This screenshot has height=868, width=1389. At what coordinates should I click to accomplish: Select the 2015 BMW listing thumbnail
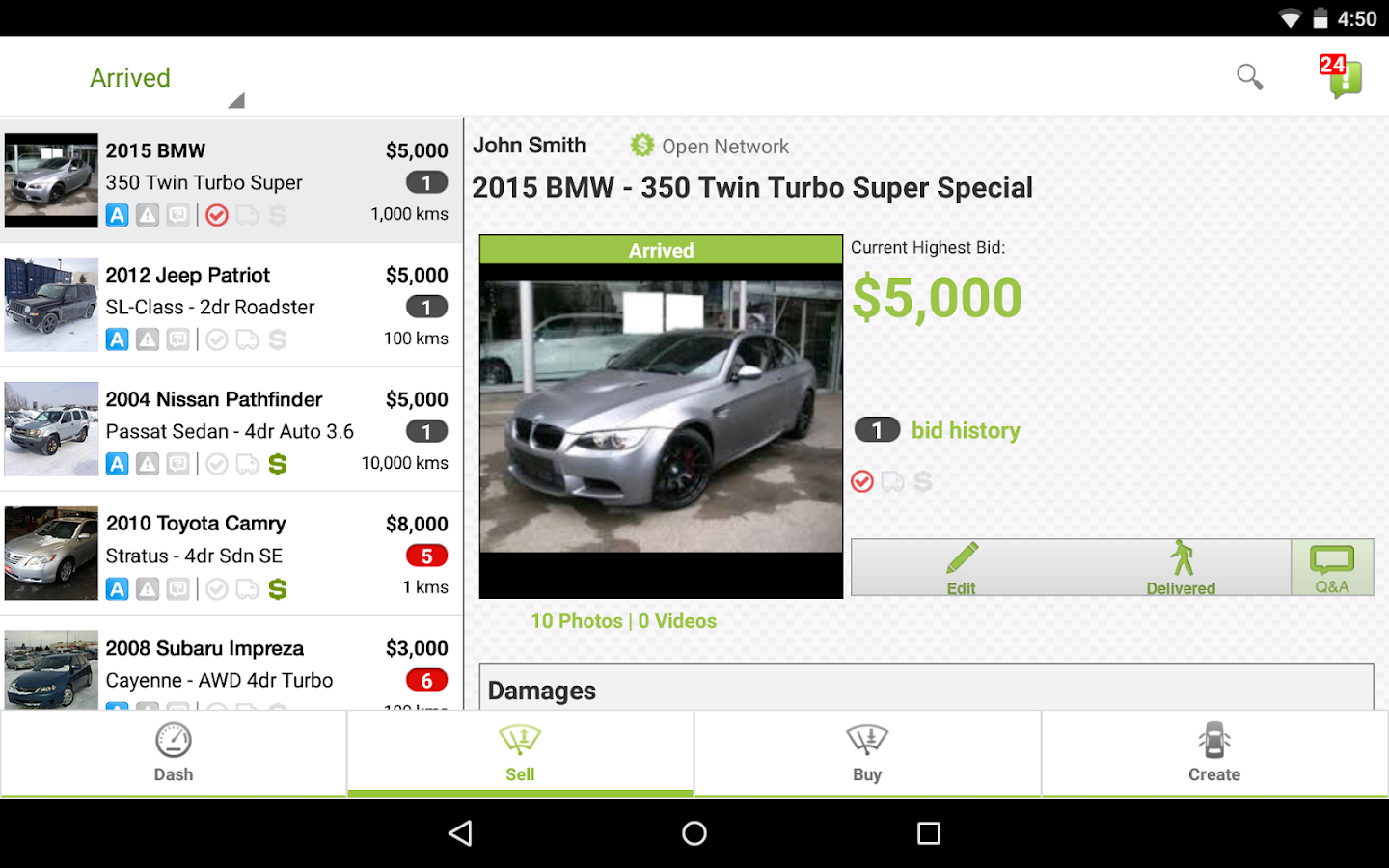[x=51, y=180]
